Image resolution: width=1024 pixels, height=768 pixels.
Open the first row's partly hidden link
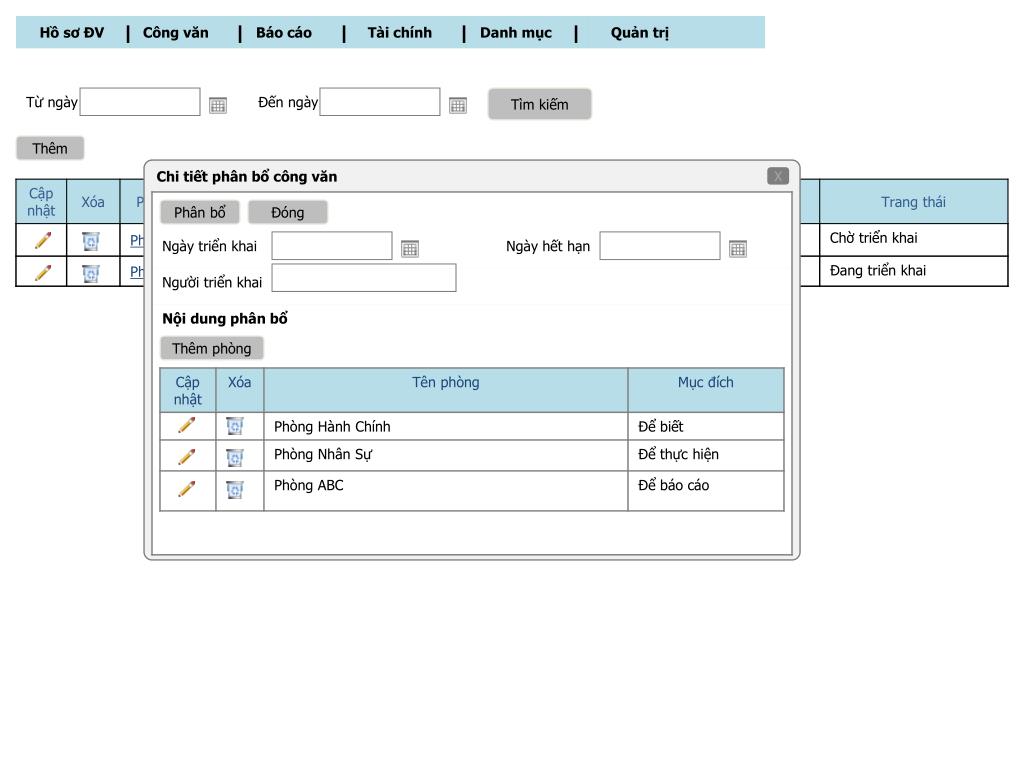coord(136,240)
